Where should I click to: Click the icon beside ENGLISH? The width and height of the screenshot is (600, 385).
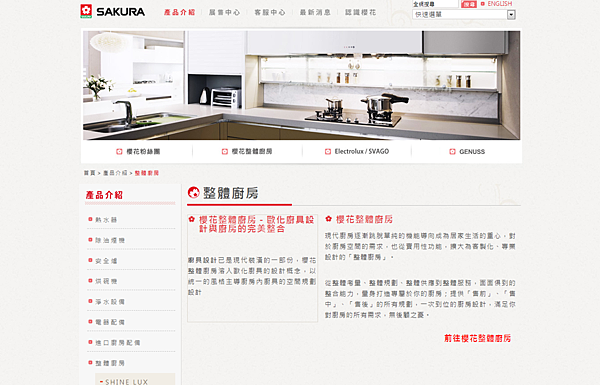[483, 4]
